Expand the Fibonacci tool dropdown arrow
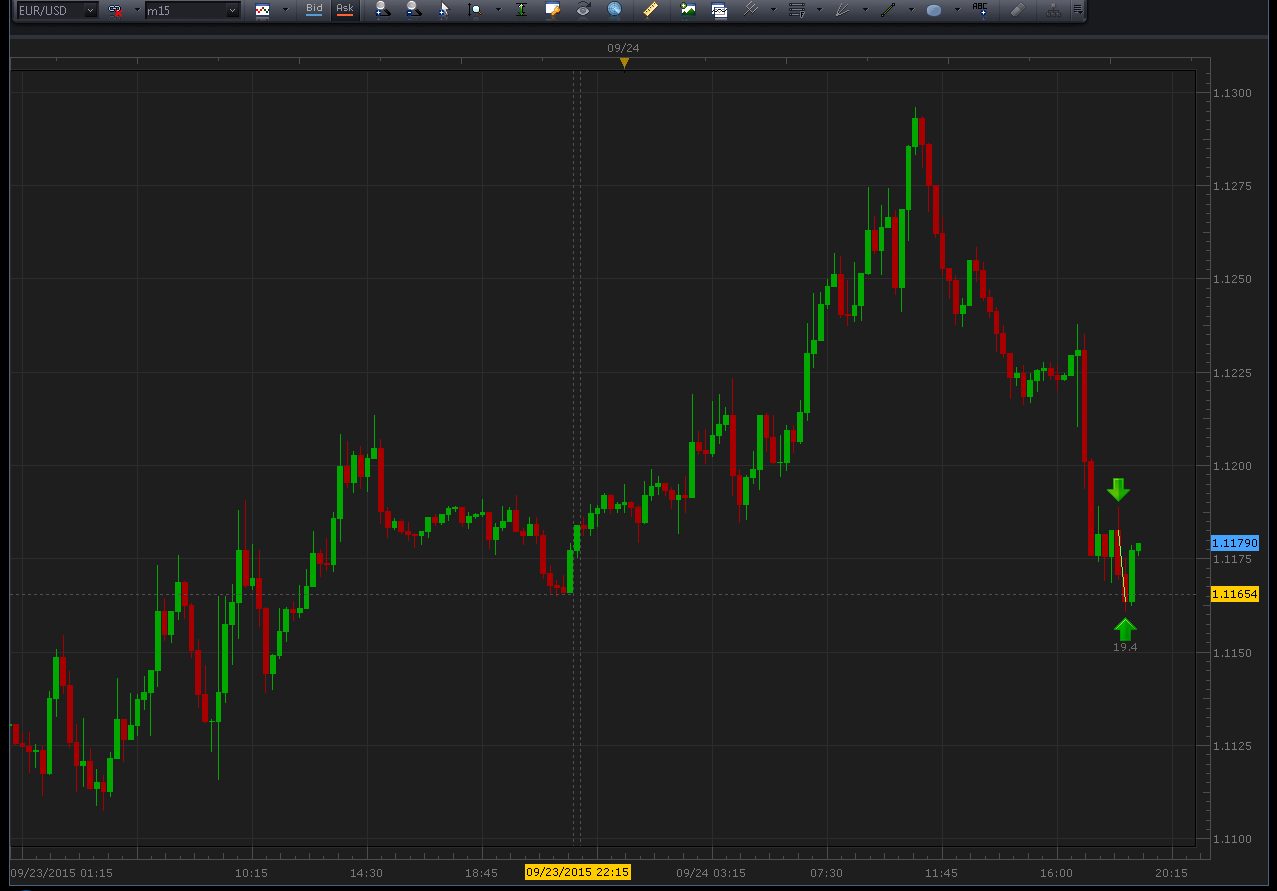Screen dimensions: 1277x891 tap(819, 10)
